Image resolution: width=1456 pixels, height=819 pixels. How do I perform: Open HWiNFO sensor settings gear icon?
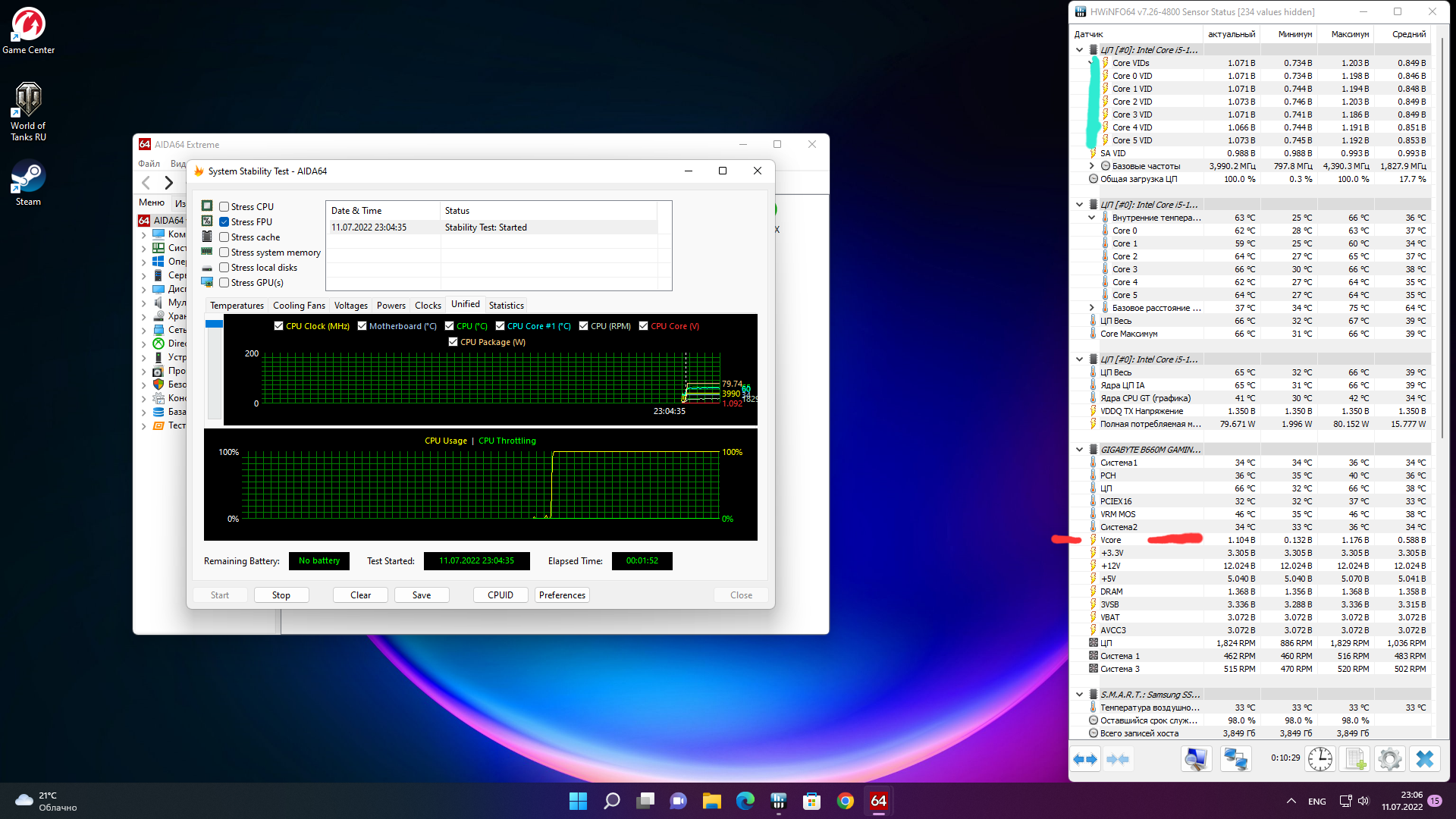[1390, 759]
